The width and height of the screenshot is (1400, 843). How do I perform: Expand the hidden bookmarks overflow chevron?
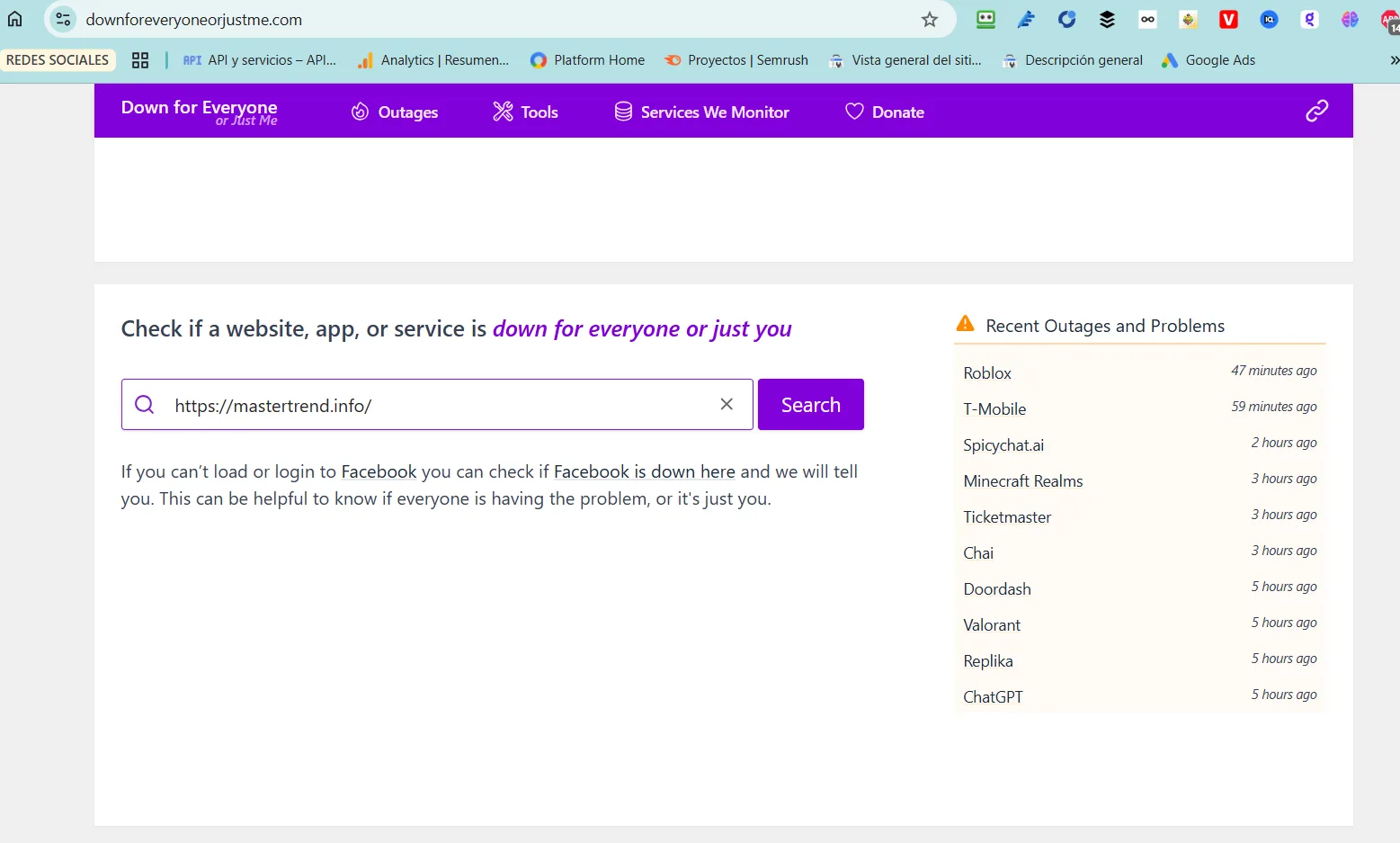coord(1393,60)
